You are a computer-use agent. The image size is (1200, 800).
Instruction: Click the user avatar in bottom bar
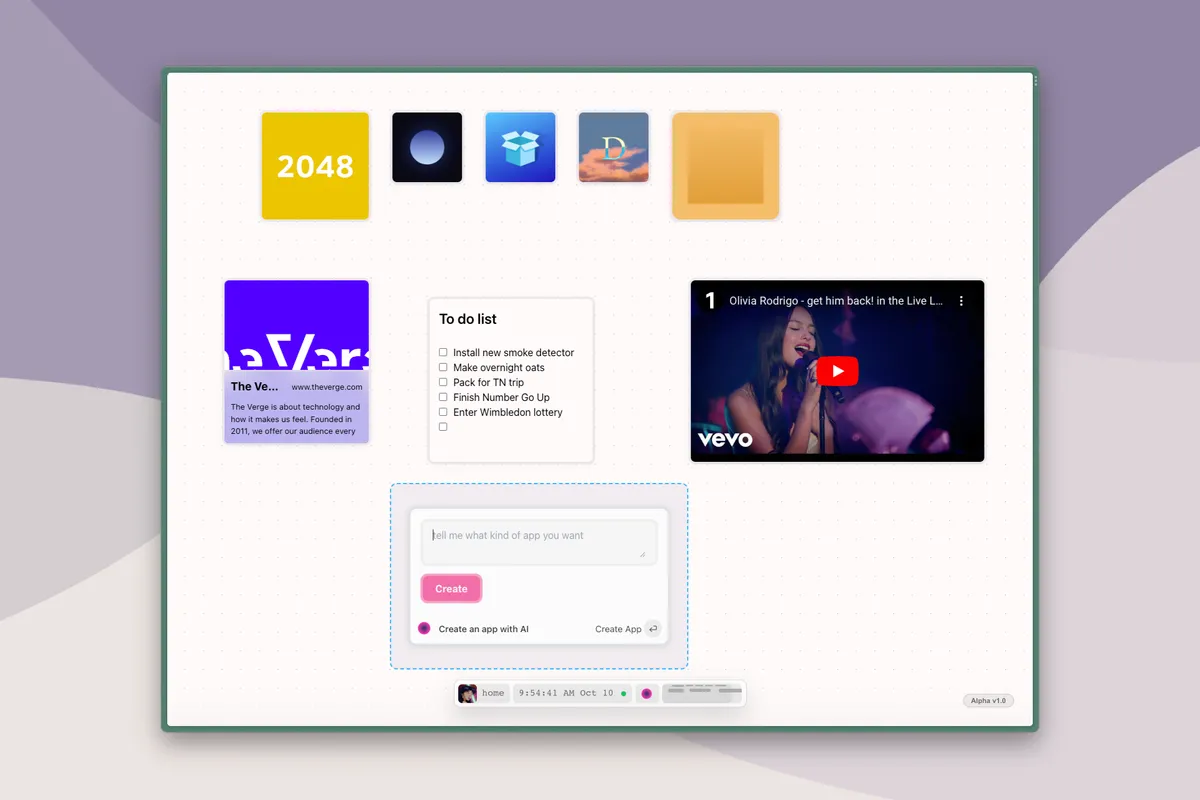click(467, 693)
